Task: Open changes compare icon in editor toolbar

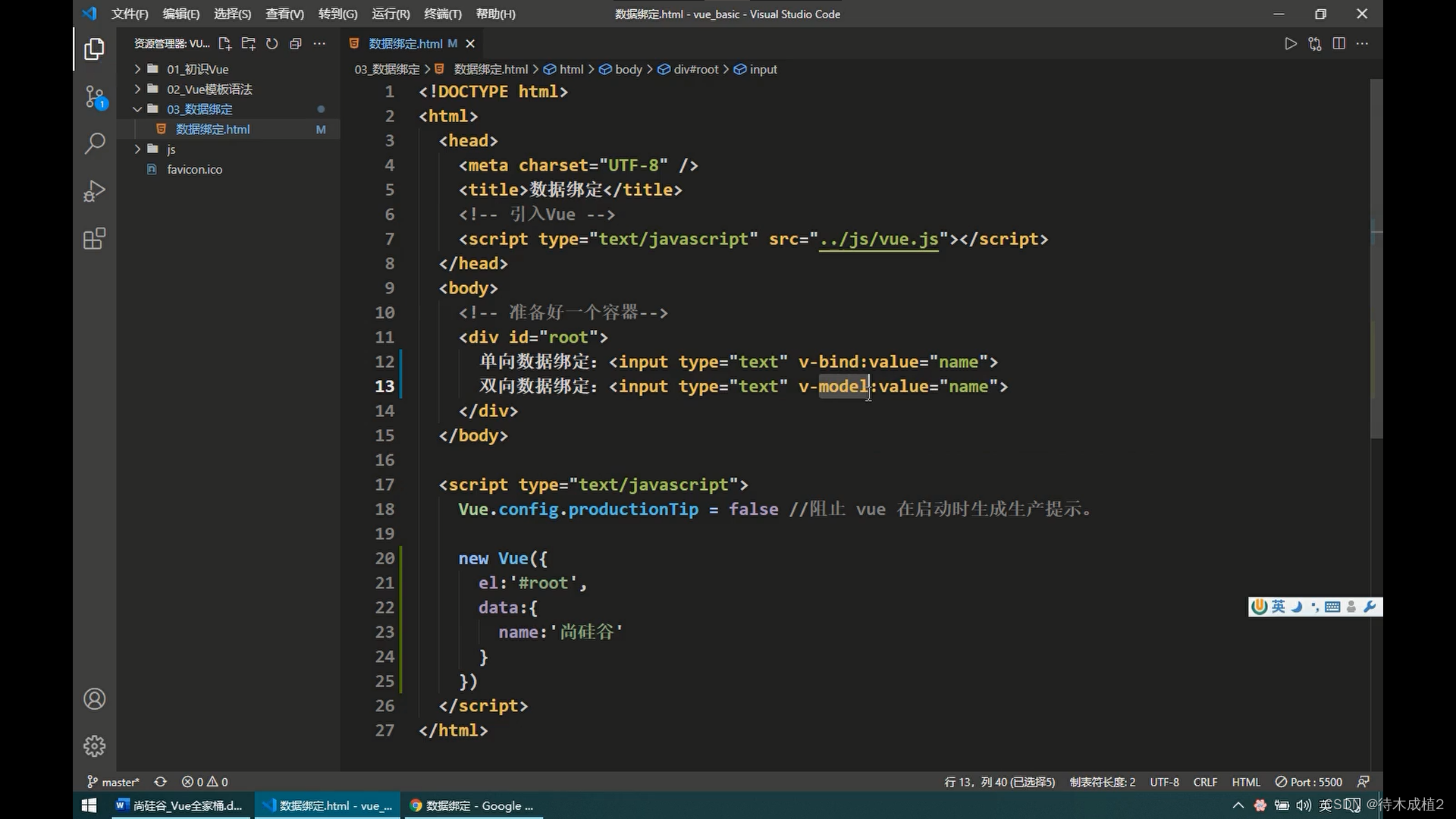Action: (1315, 44)
